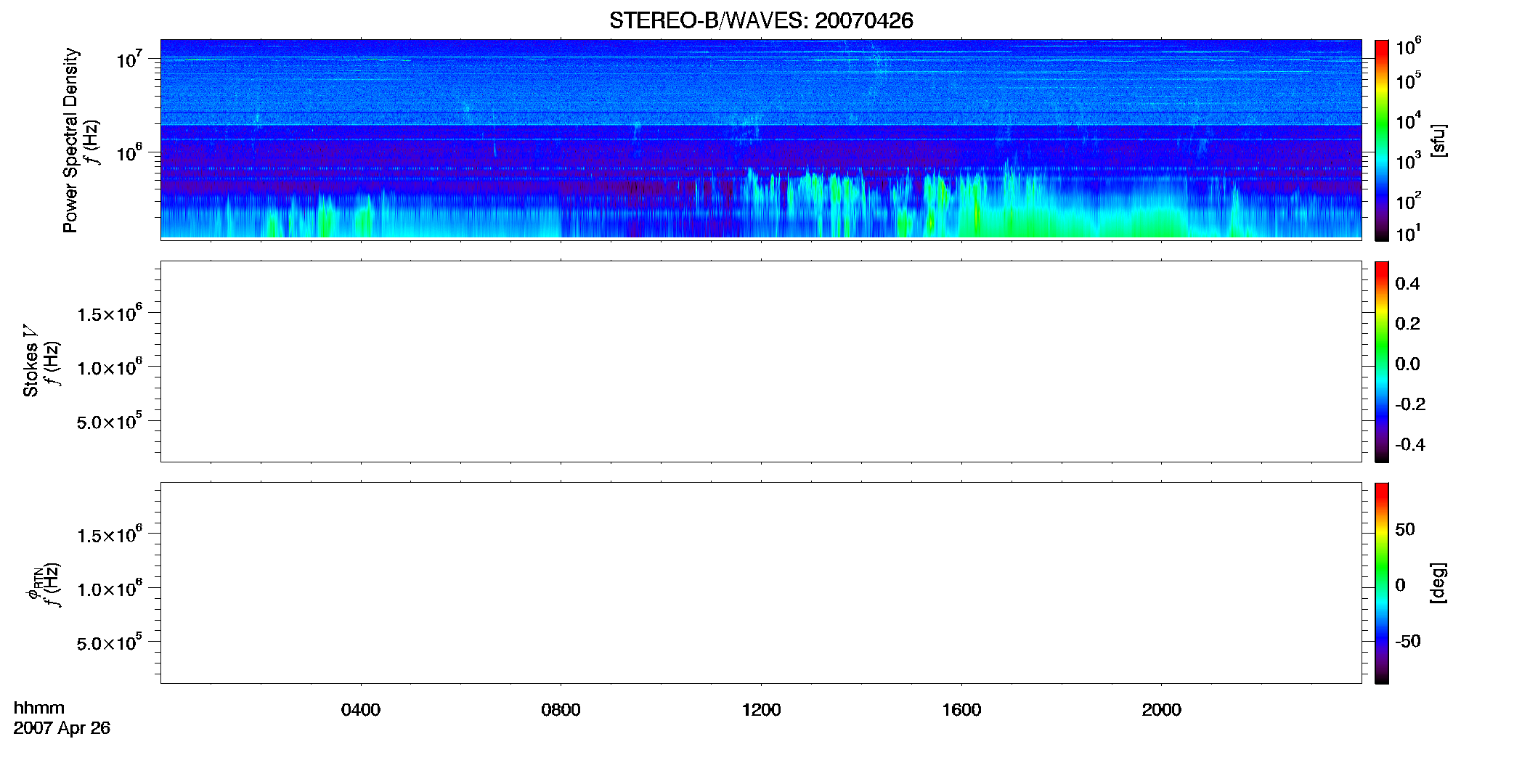Click the 0.0 value on Stokes colorbar
1522x784 pixels.
pos(1407,364)
